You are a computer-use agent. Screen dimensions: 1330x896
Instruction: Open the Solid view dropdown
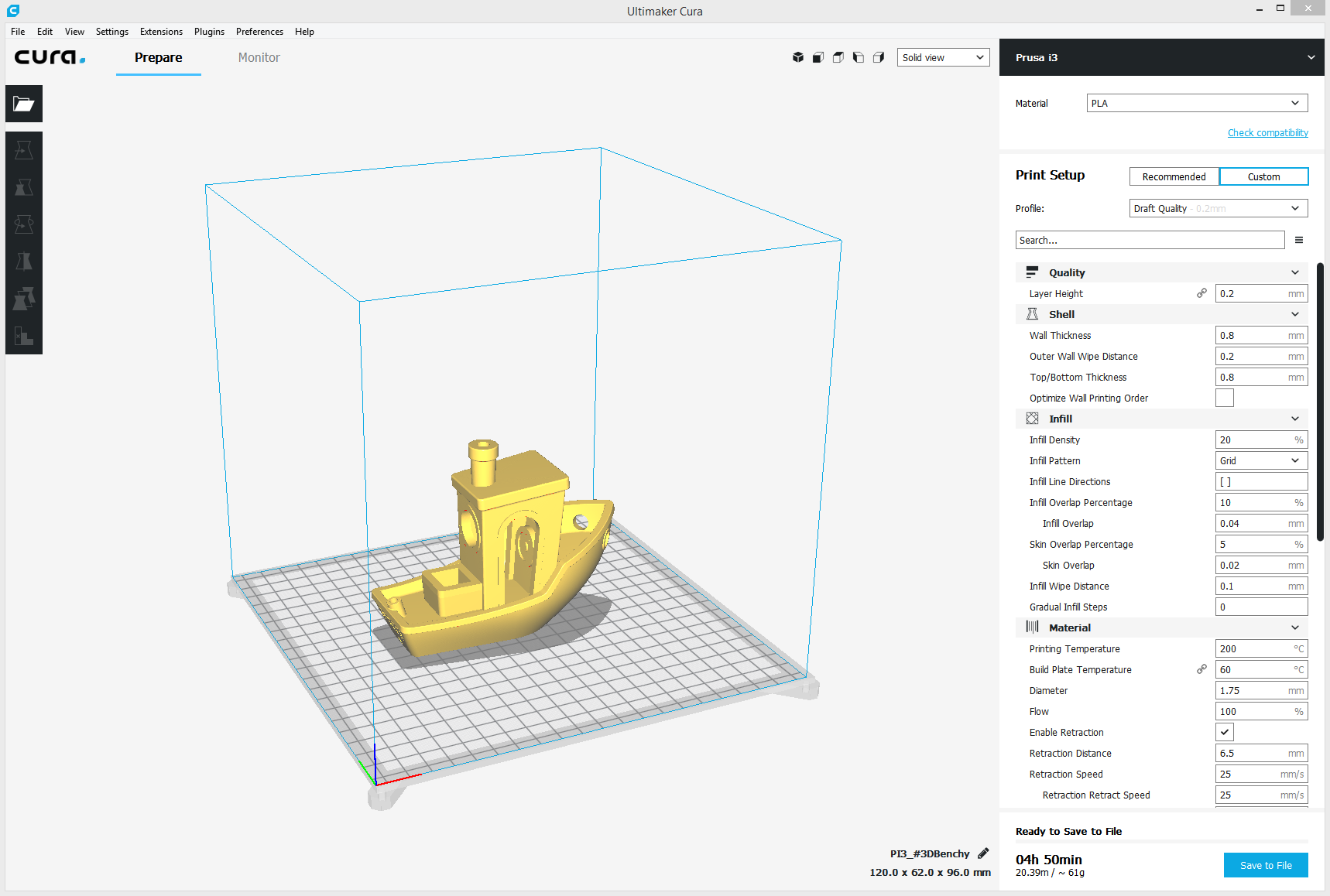(x=943, y=57)
